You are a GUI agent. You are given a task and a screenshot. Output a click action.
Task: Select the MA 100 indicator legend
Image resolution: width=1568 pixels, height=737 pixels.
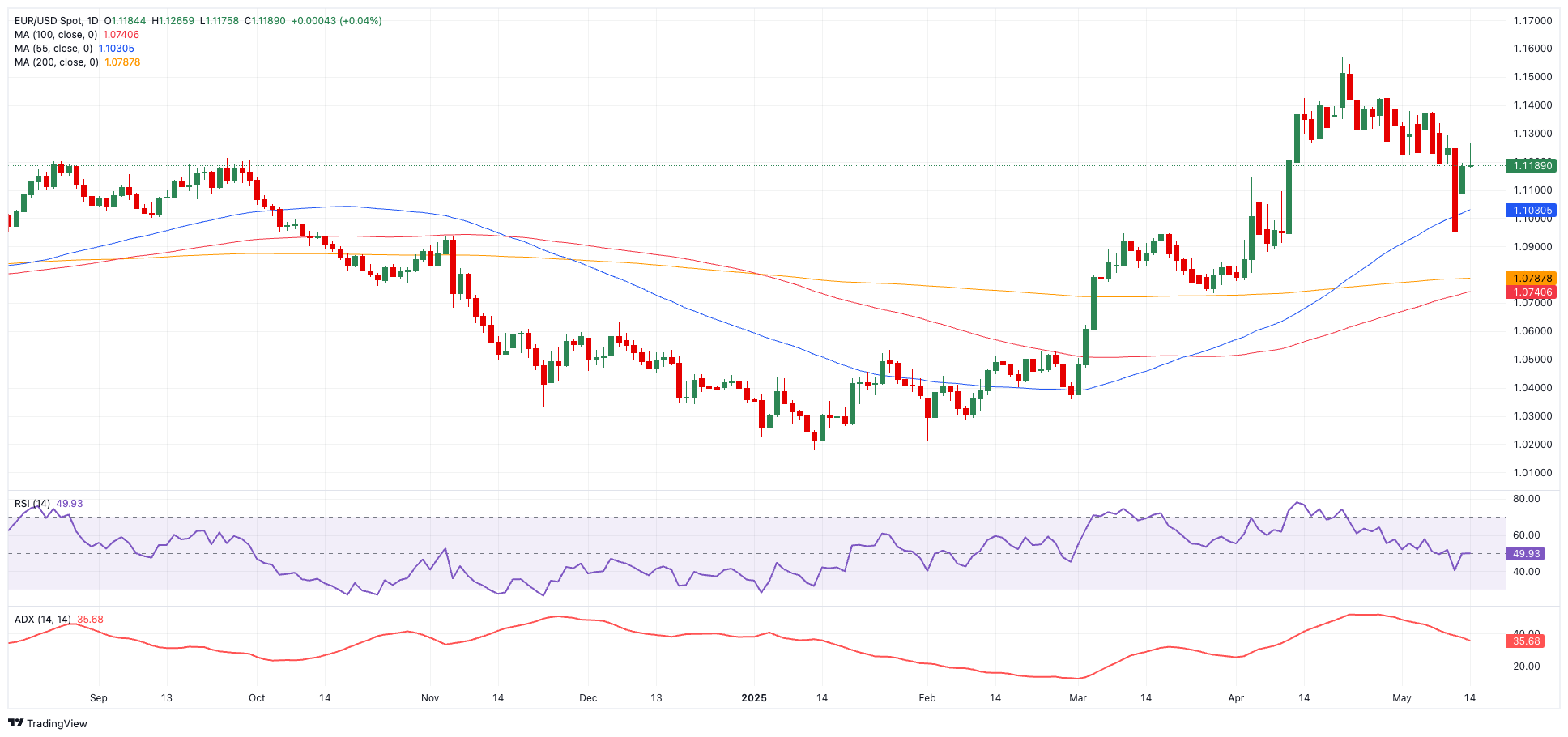(55, 35)
